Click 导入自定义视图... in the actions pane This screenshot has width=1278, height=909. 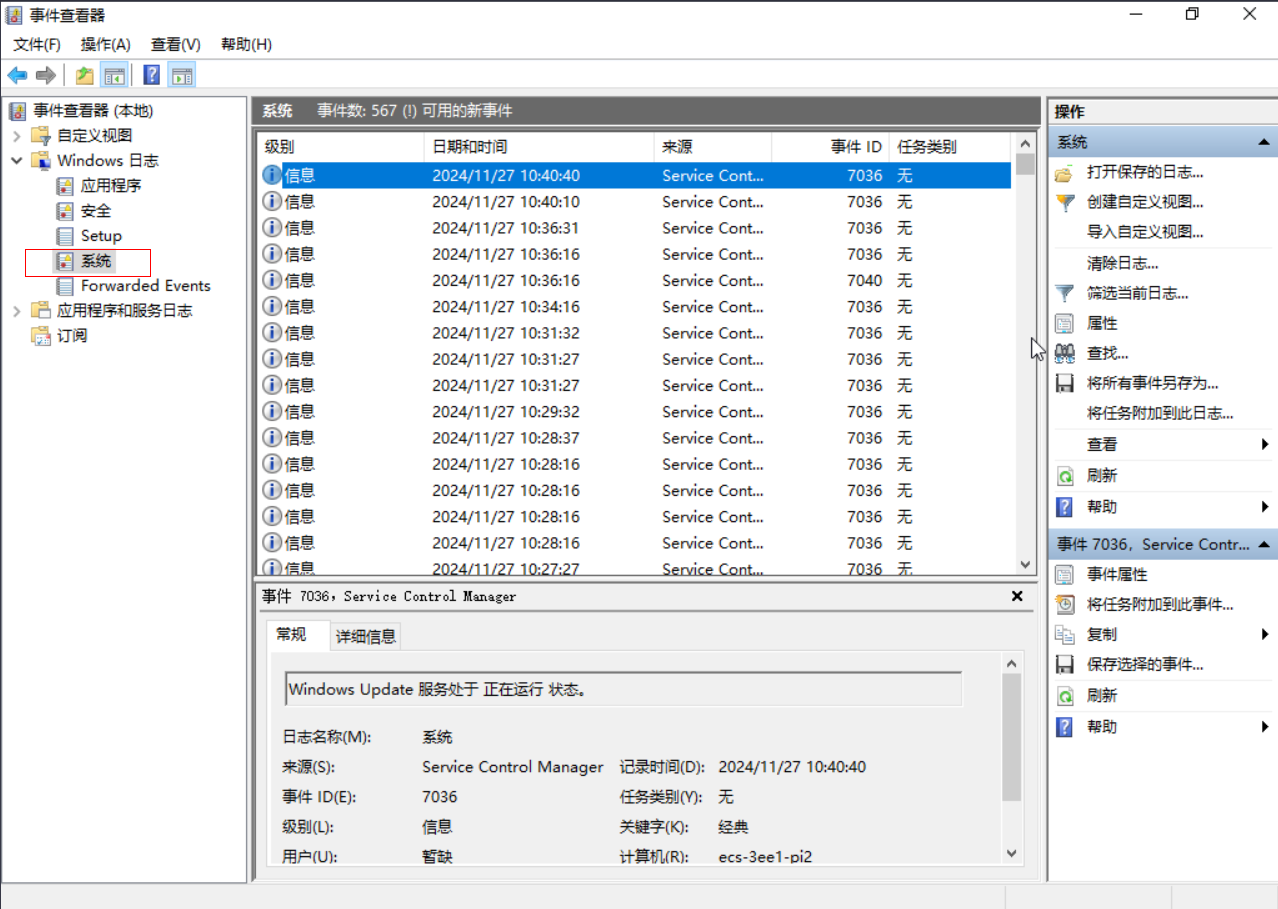(1145, 232)
